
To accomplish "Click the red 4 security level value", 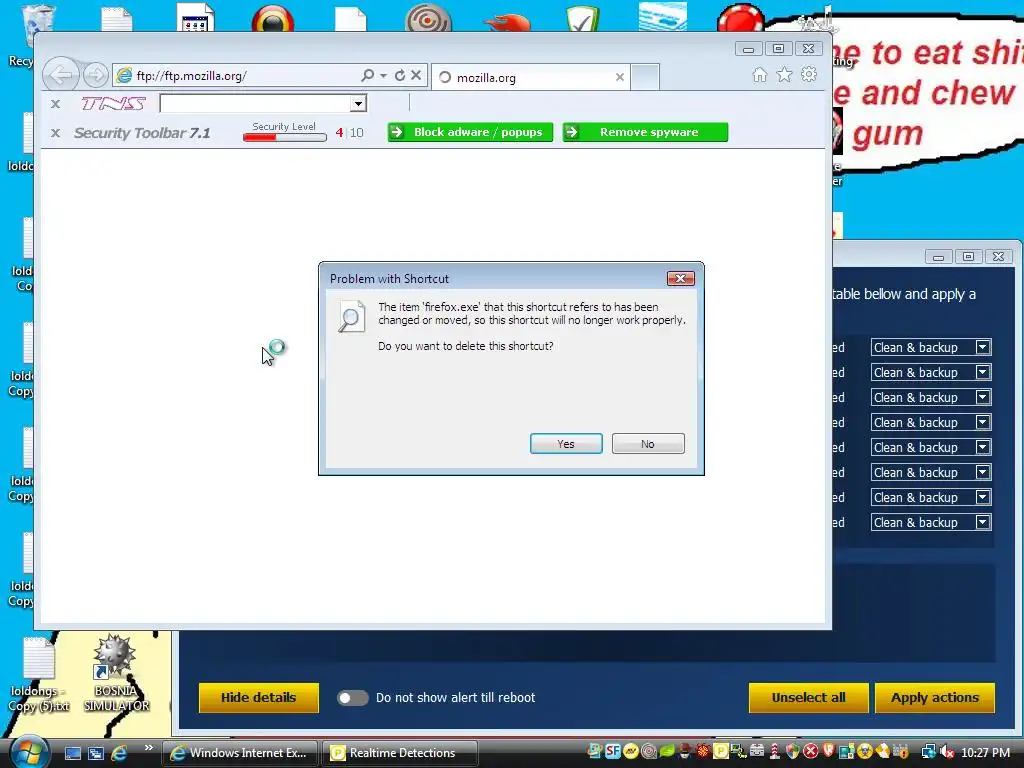I will (x=339, y=133).
